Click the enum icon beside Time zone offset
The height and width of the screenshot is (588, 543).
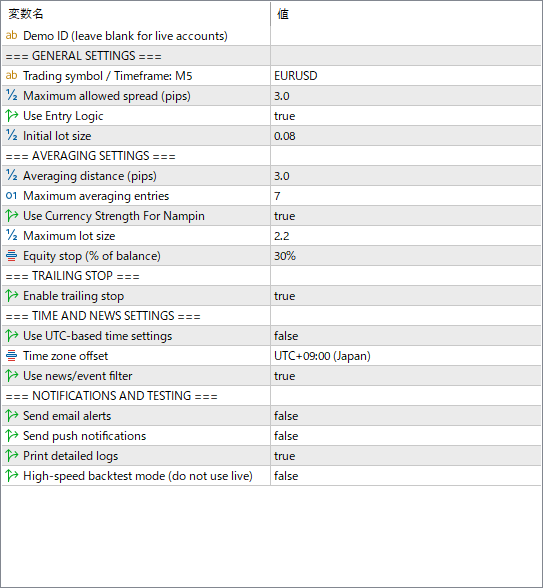[x=11, y=356]
